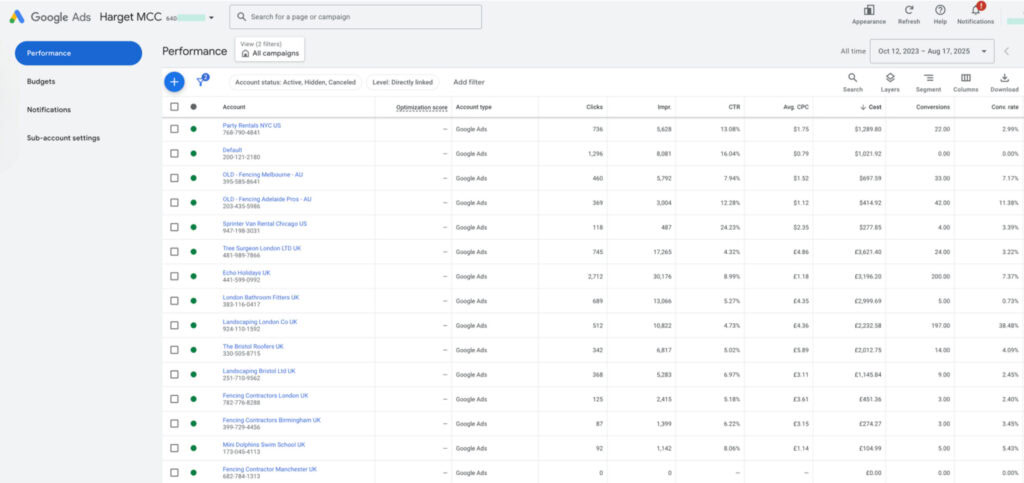Click the search for a page or campaign field

click(x=355, y=17)
